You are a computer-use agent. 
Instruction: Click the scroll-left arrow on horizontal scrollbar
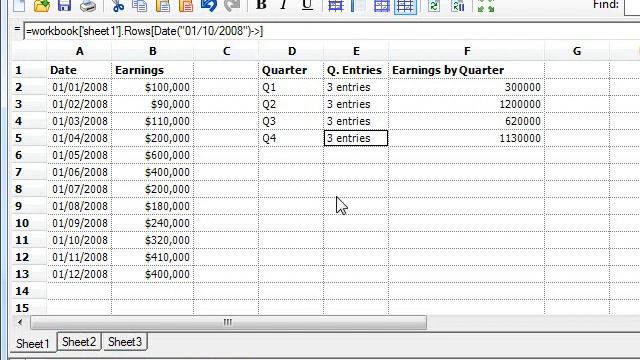[20, 322]
